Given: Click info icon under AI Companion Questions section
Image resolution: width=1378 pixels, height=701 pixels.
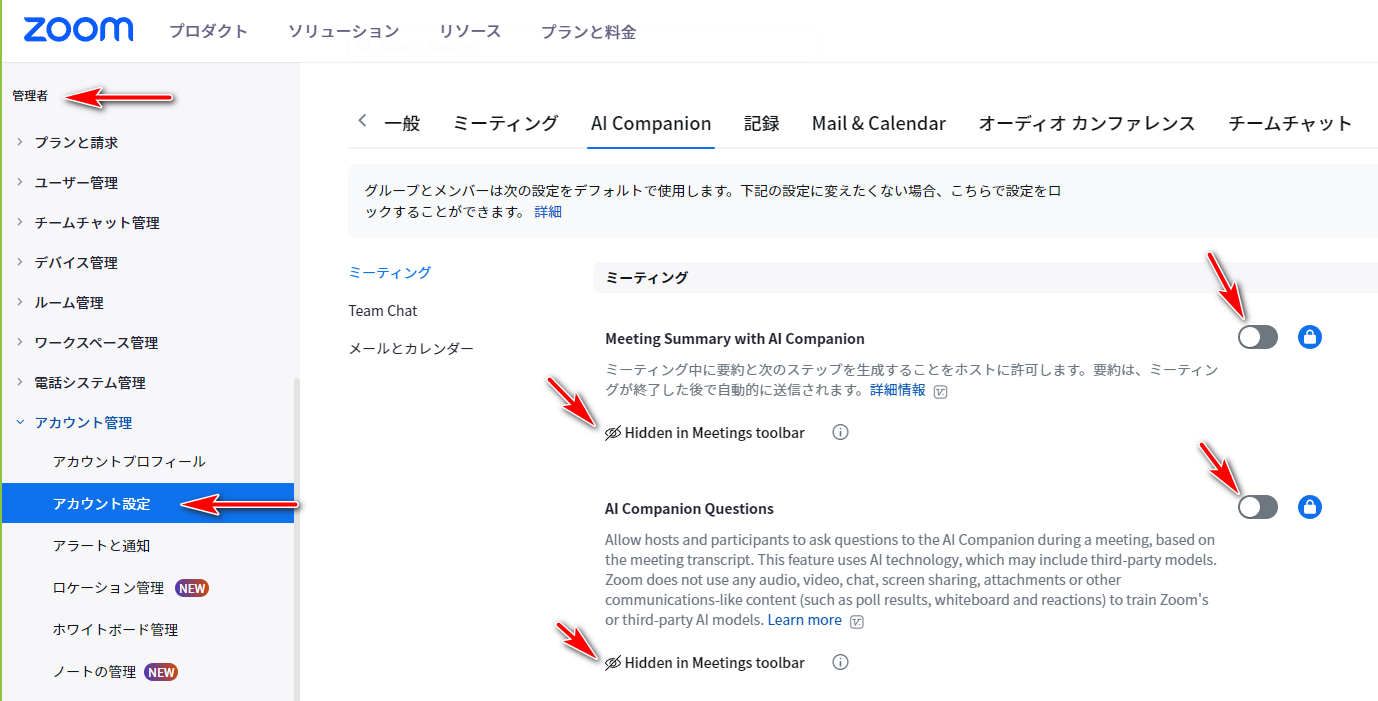Looking at the screenshot, I should click(x=840, y=662).
